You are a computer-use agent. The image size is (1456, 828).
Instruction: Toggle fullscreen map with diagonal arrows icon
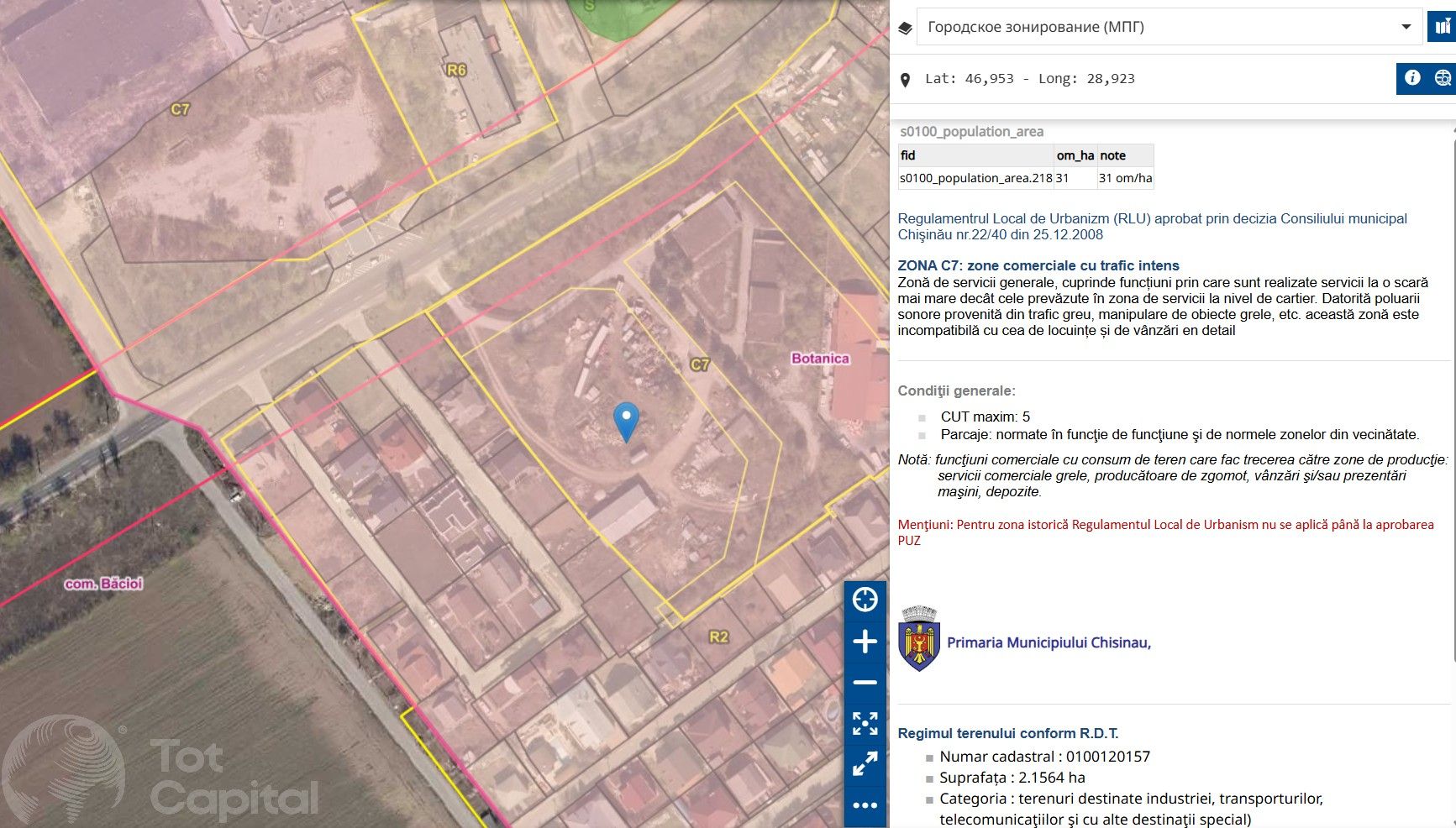[x=865, y=763]
